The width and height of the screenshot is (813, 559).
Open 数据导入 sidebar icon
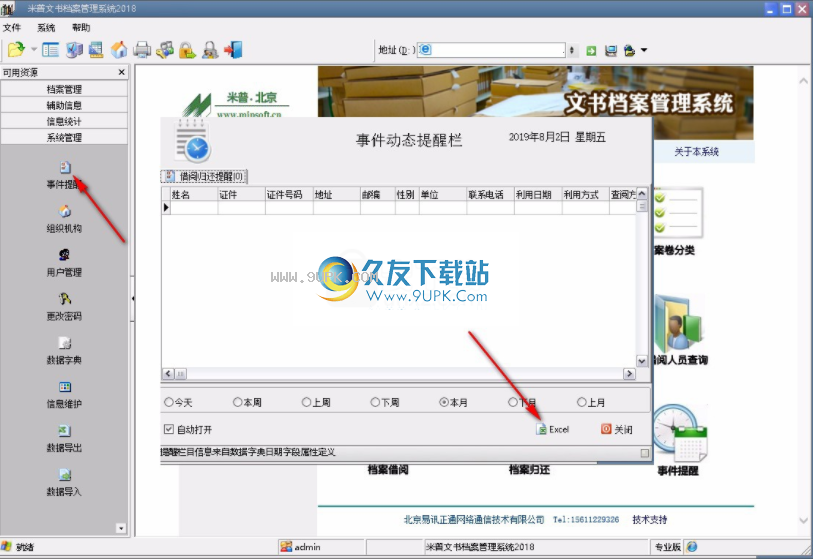click(x=64, y=482)
